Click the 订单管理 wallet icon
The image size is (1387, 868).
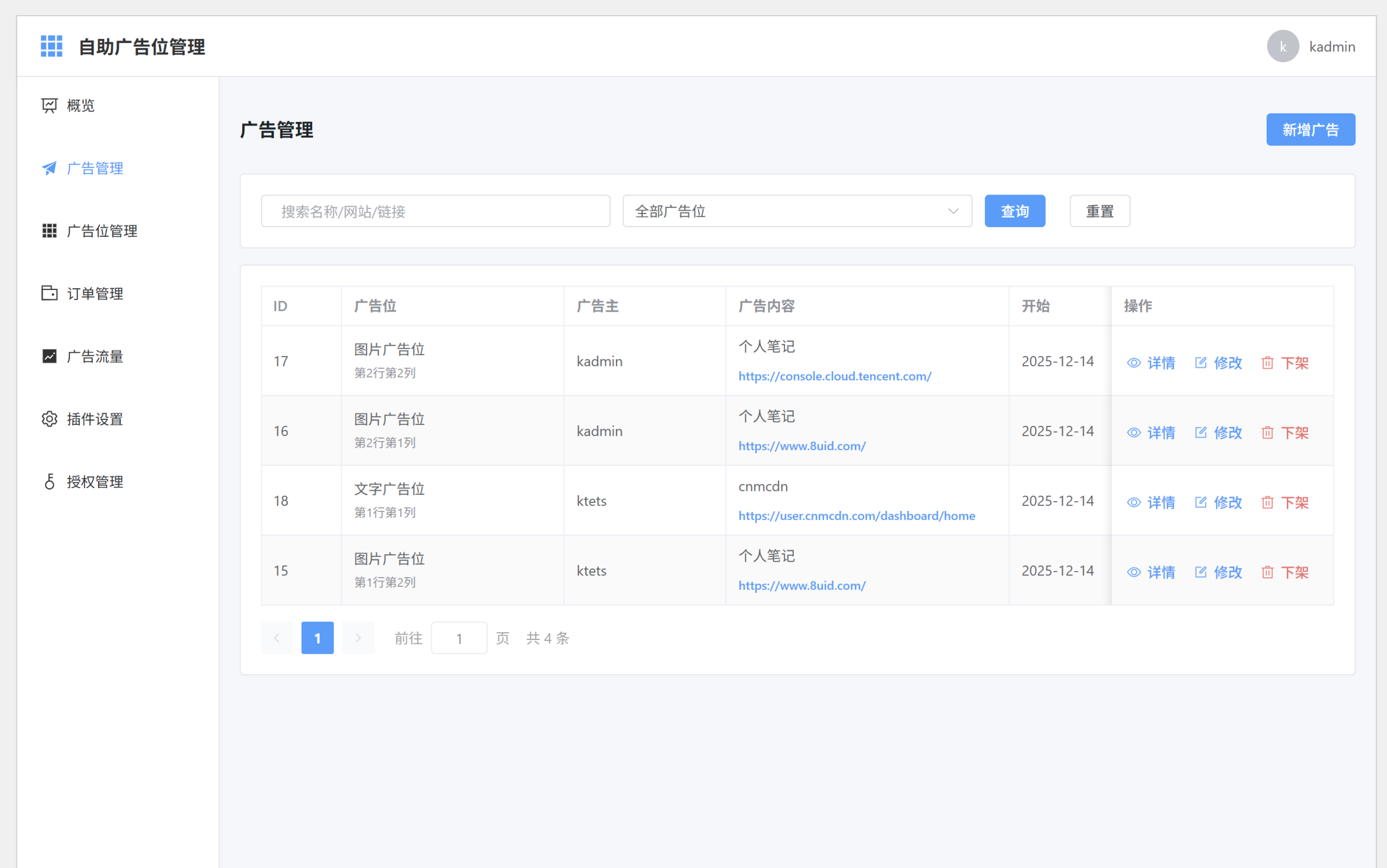pyautogui.click(x=49, y=293)
